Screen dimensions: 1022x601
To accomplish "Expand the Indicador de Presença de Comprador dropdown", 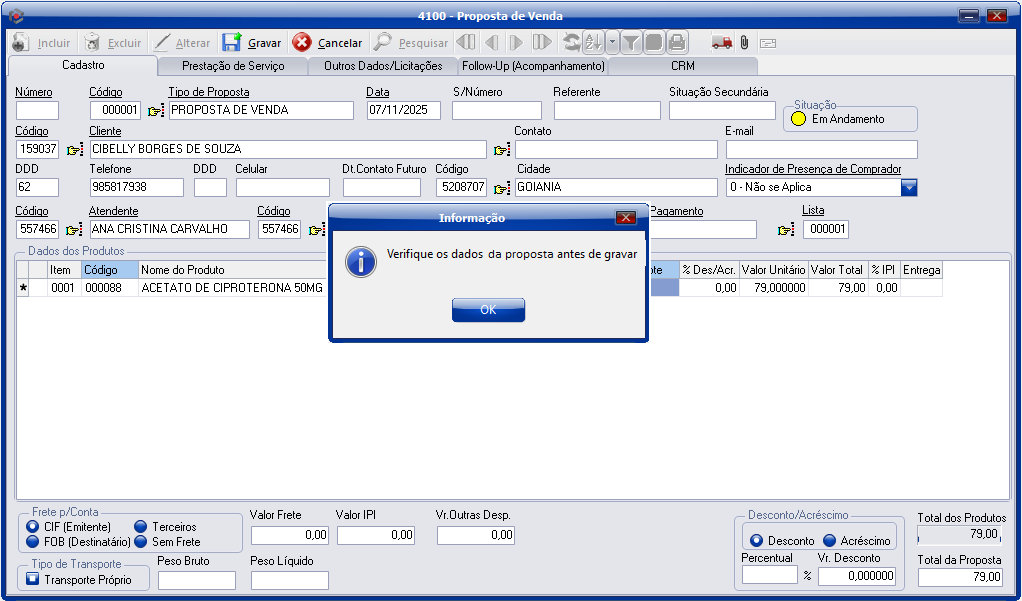I will (x=908, y=187).
